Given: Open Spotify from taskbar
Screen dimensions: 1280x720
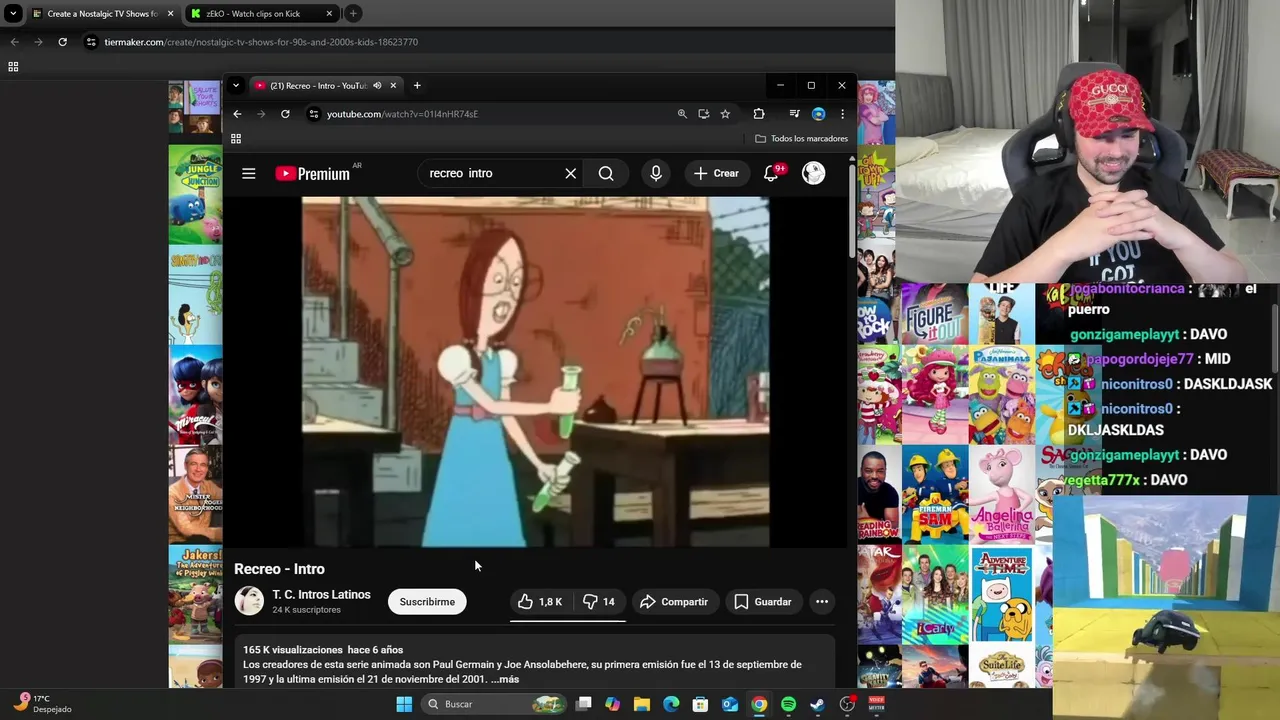Looking at the screenshot, I should (x=788, y=704).
